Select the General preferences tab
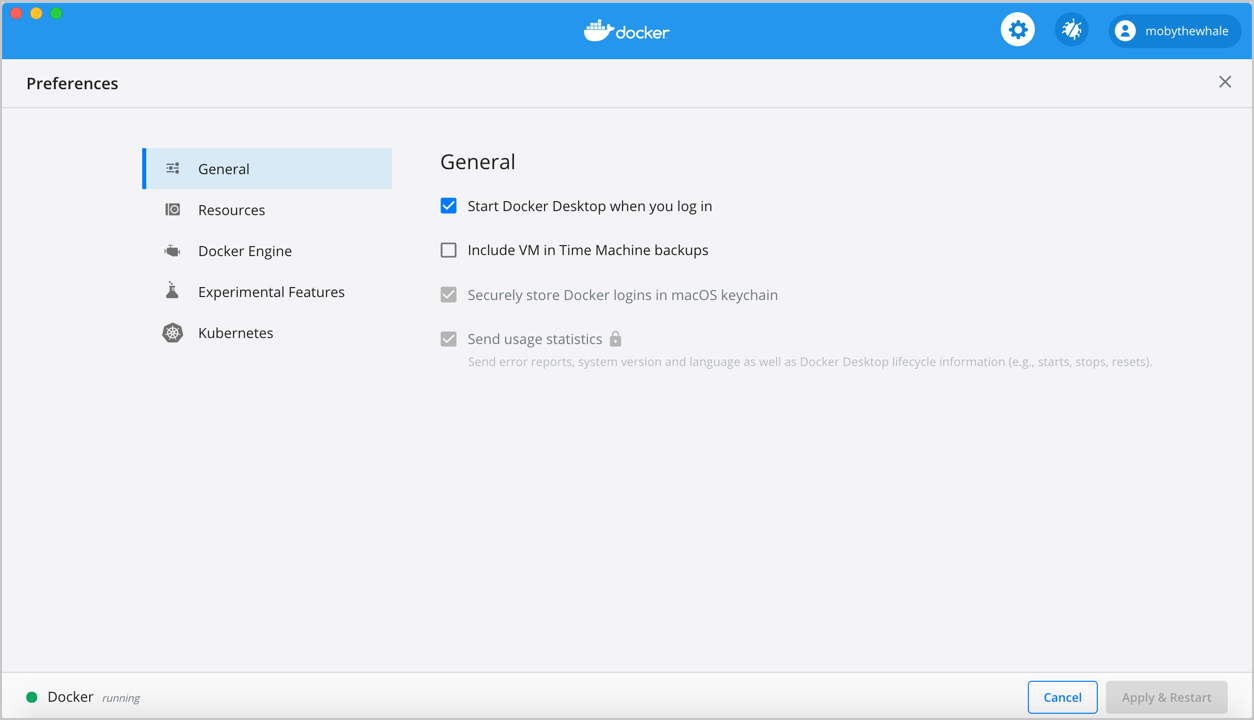 (224, 169)
